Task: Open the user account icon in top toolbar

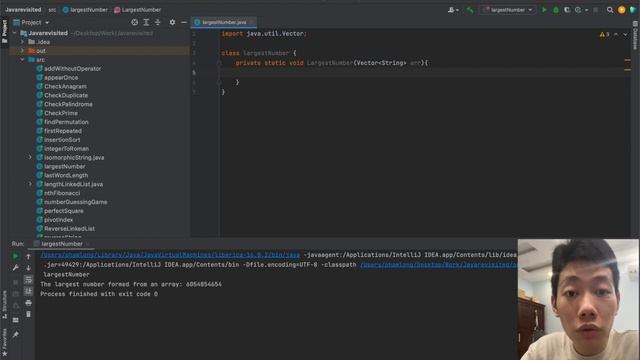Action: (x=453, y=10)
